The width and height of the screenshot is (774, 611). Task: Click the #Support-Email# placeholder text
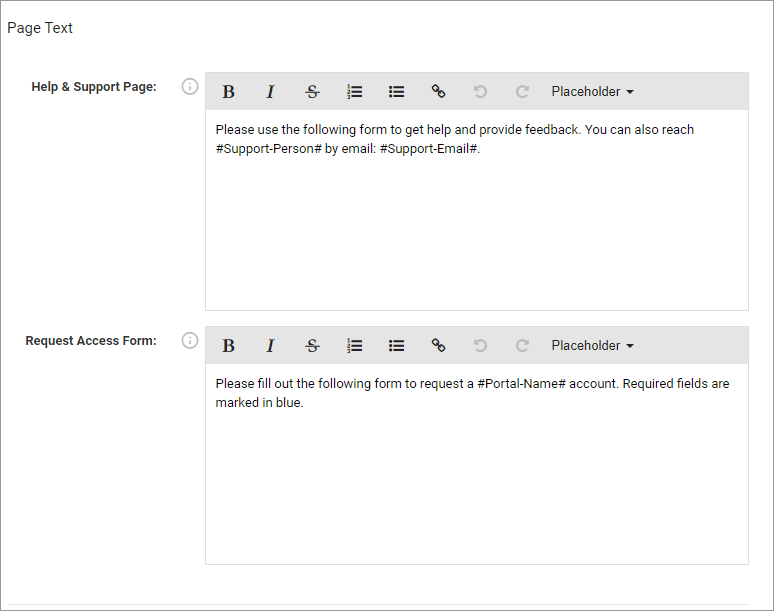click(428, 149)
